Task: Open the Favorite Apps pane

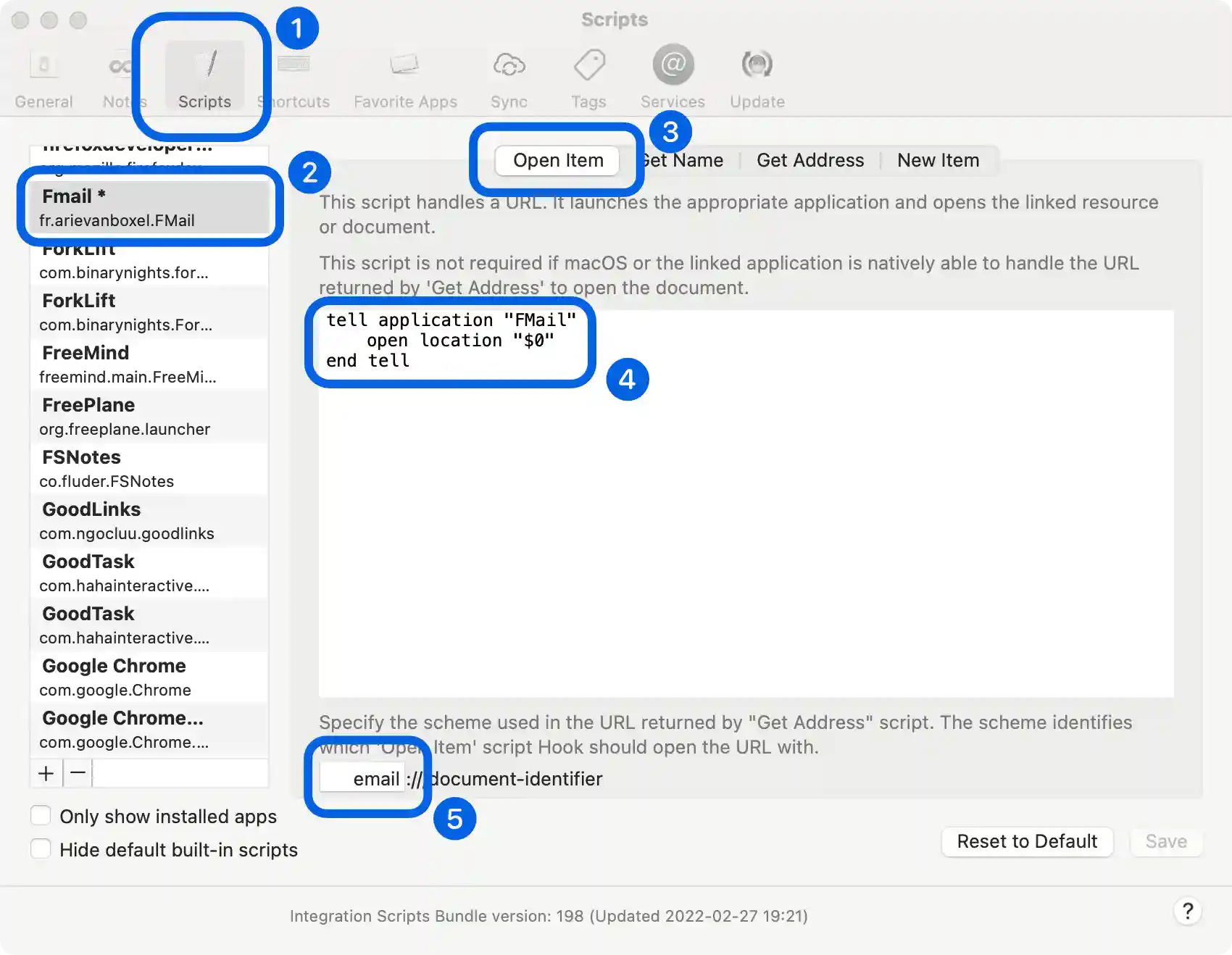Action: click(x=405, y=80)
